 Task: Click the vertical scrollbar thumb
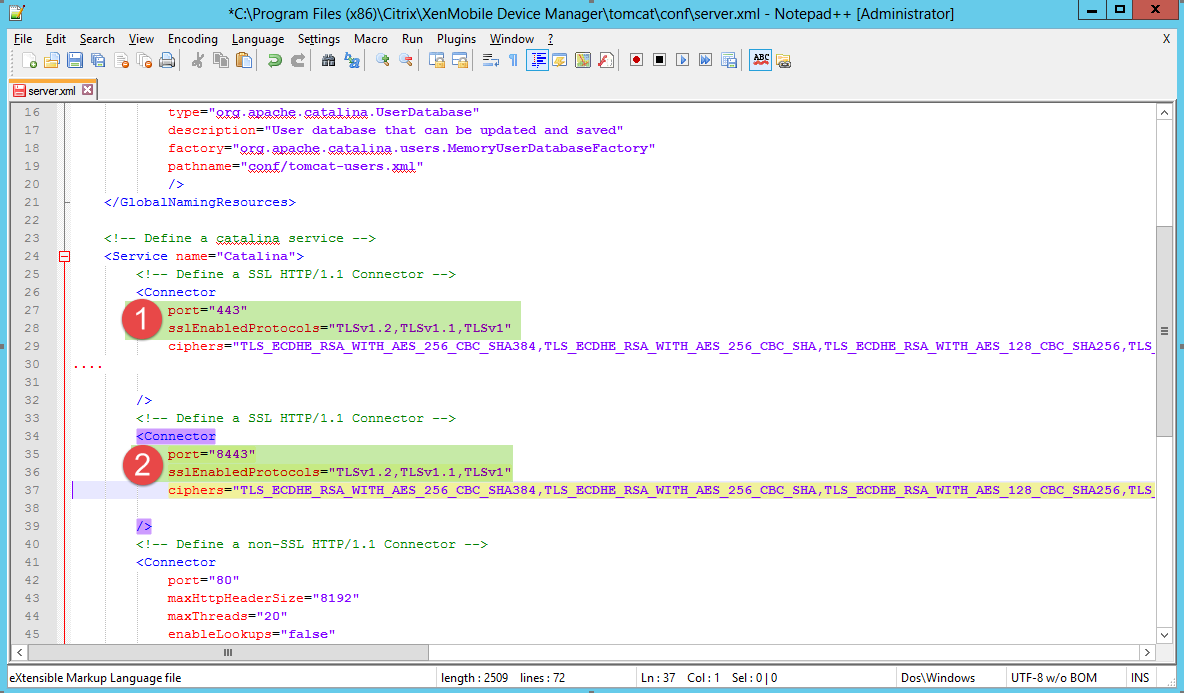[x=1164, y=331]
